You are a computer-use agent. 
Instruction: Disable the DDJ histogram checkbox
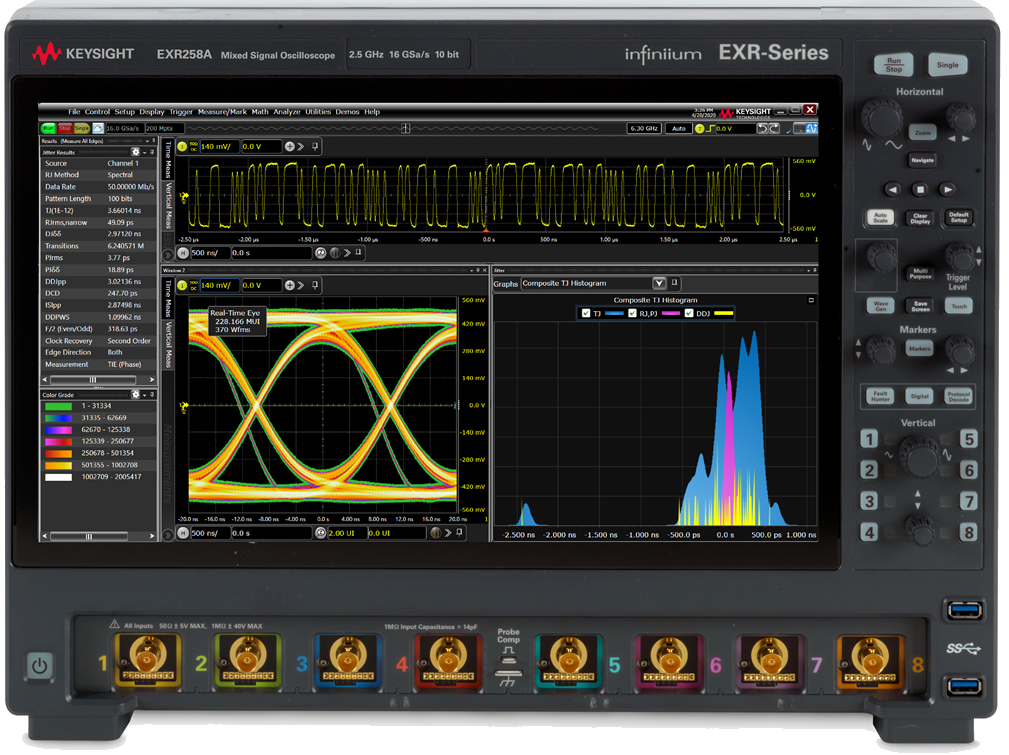690,313
